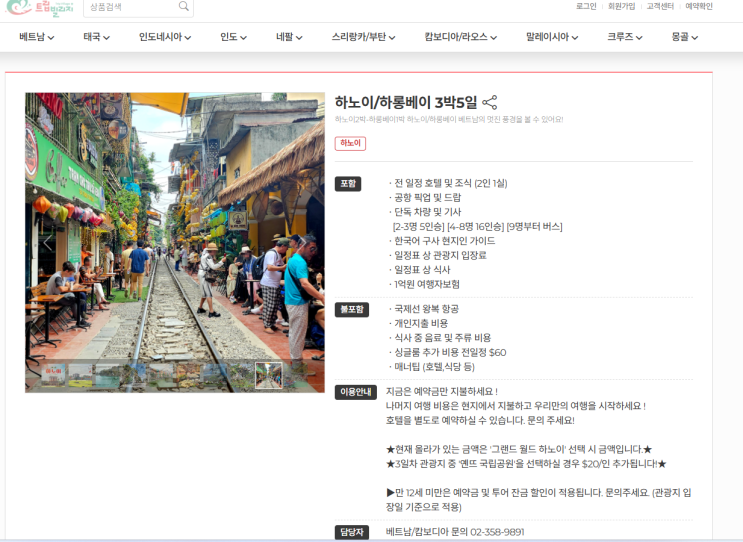Expand the 인도 menu
743x542 pixels.
(233, 37)
